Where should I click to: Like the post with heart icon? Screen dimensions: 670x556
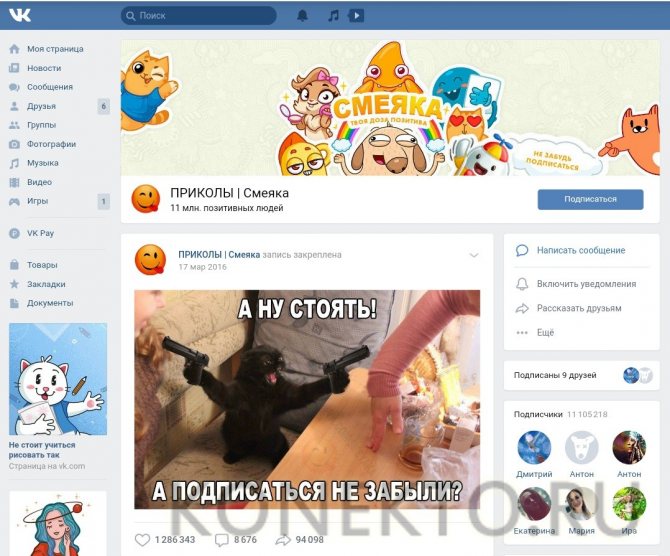(142, 540)
